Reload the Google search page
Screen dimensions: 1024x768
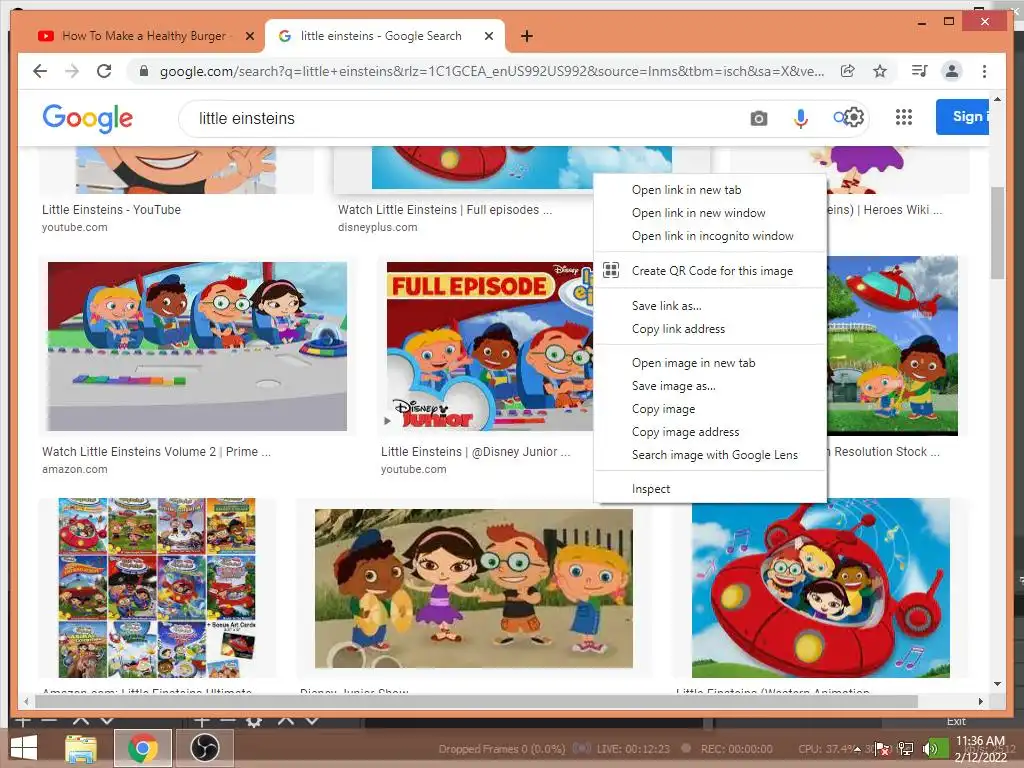pos(104,71)
